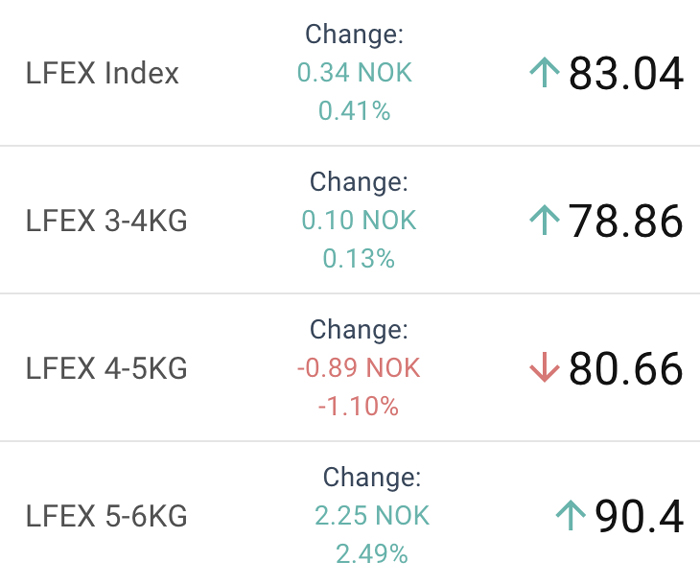Click the 78.86 price value

[626, 221]
